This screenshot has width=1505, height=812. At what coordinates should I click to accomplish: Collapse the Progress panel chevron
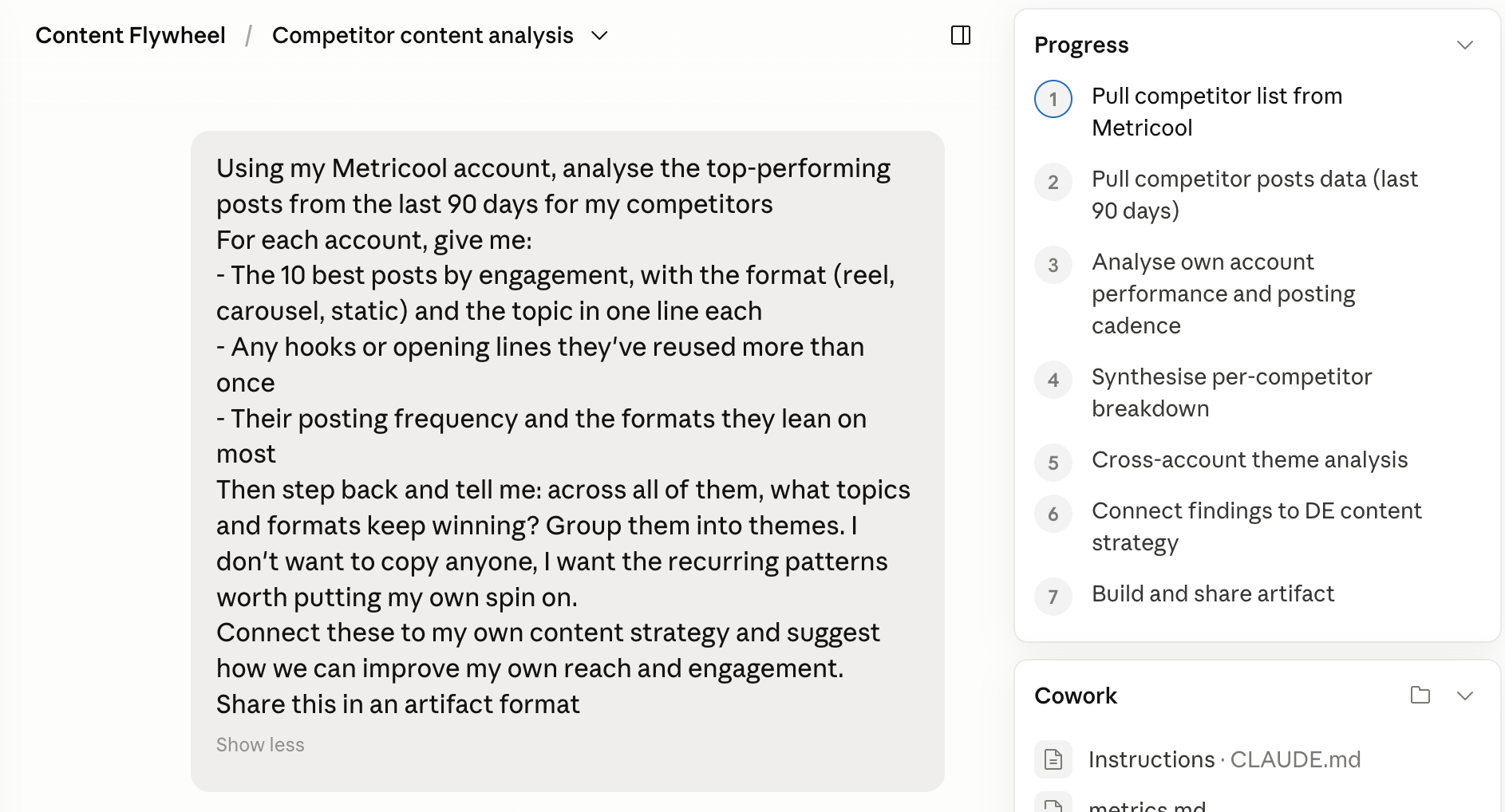pos(1465,45)
